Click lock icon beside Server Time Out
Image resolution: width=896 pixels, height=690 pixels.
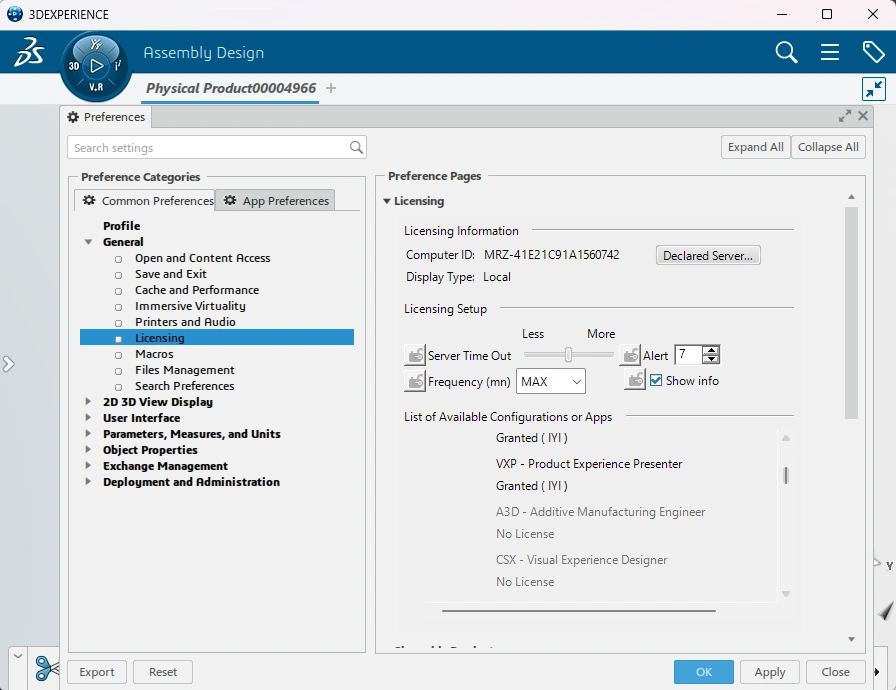pyautogui.click(x=415, y=355)
